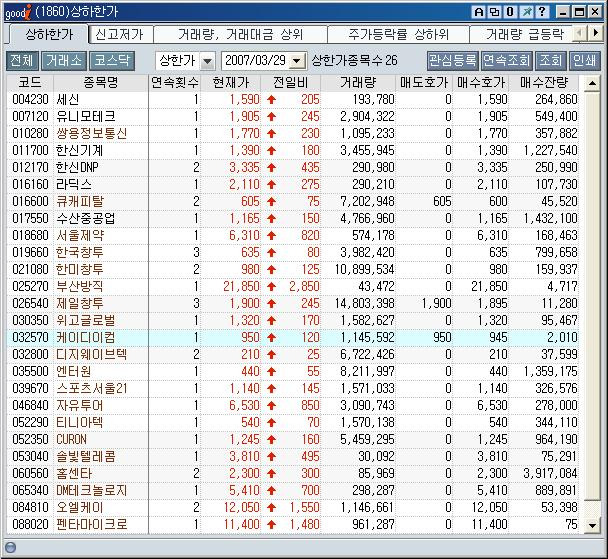This screenshot has width=608, height=559.
Task: Select the 제일창투 stock name
Action: coord(79,304)
